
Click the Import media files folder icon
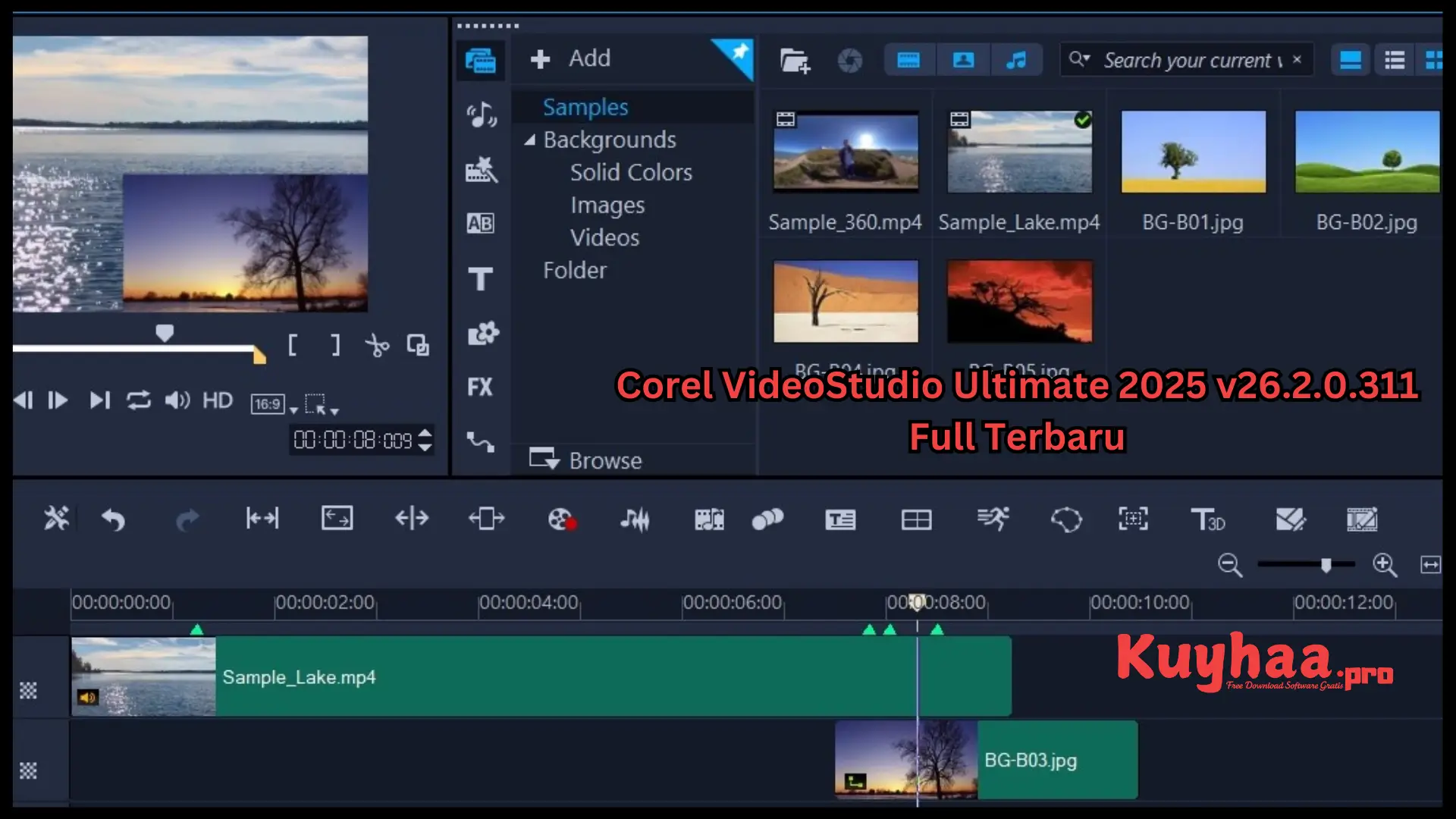(x=794, y=60)
